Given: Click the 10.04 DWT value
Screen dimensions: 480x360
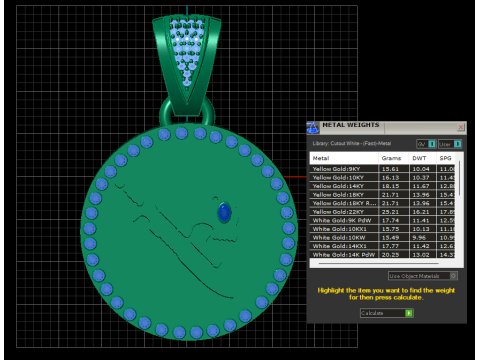Looking at the screenshot, I should coord(421,169).
